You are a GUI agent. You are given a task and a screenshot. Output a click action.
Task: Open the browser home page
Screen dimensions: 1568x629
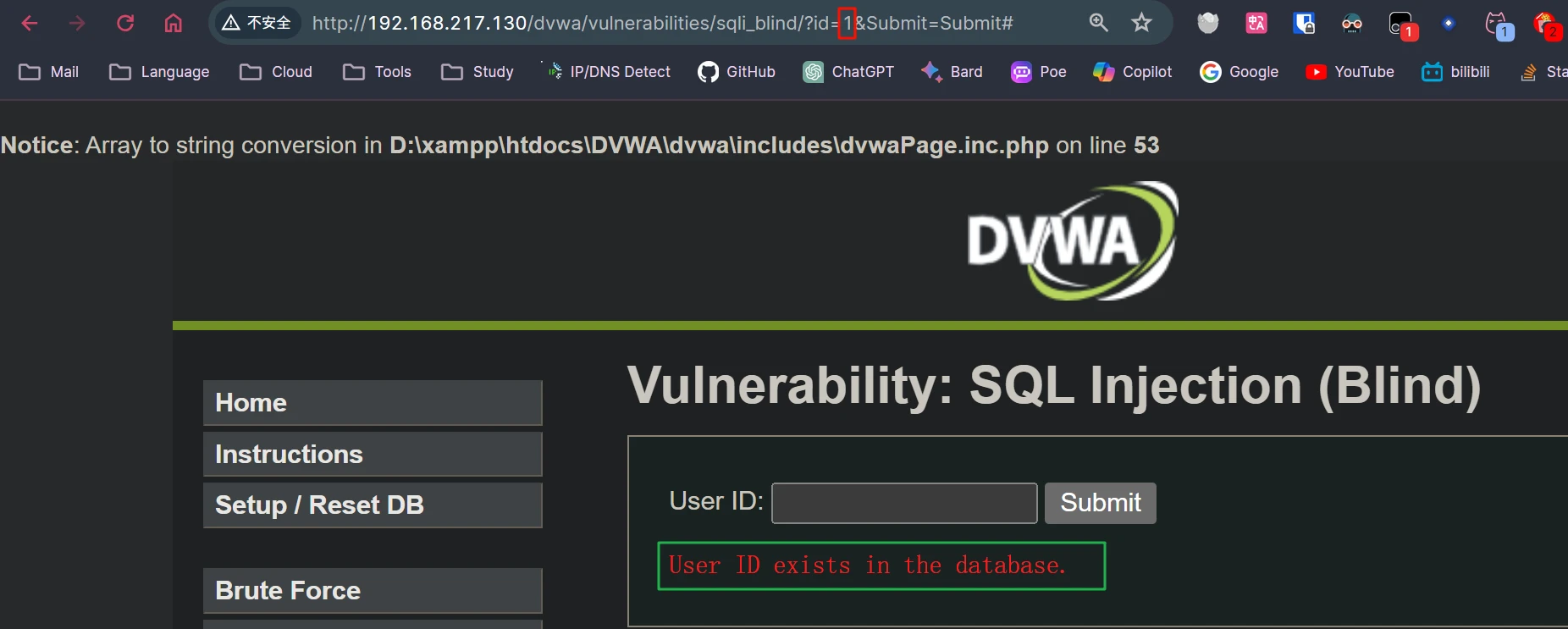pyautogui.click(x=174, y=23)
